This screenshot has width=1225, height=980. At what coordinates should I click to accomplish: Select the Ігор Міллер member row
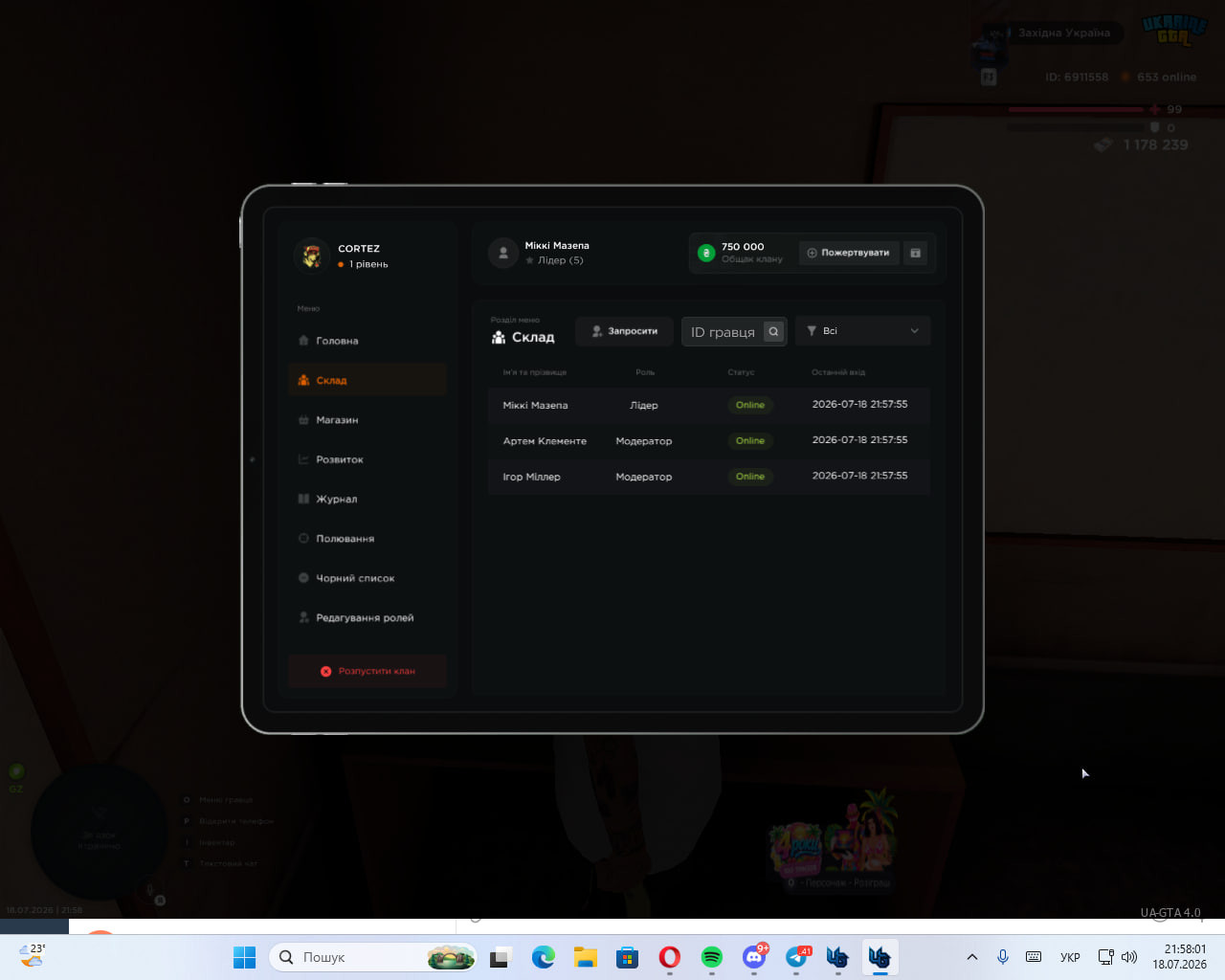click(708, 477)
